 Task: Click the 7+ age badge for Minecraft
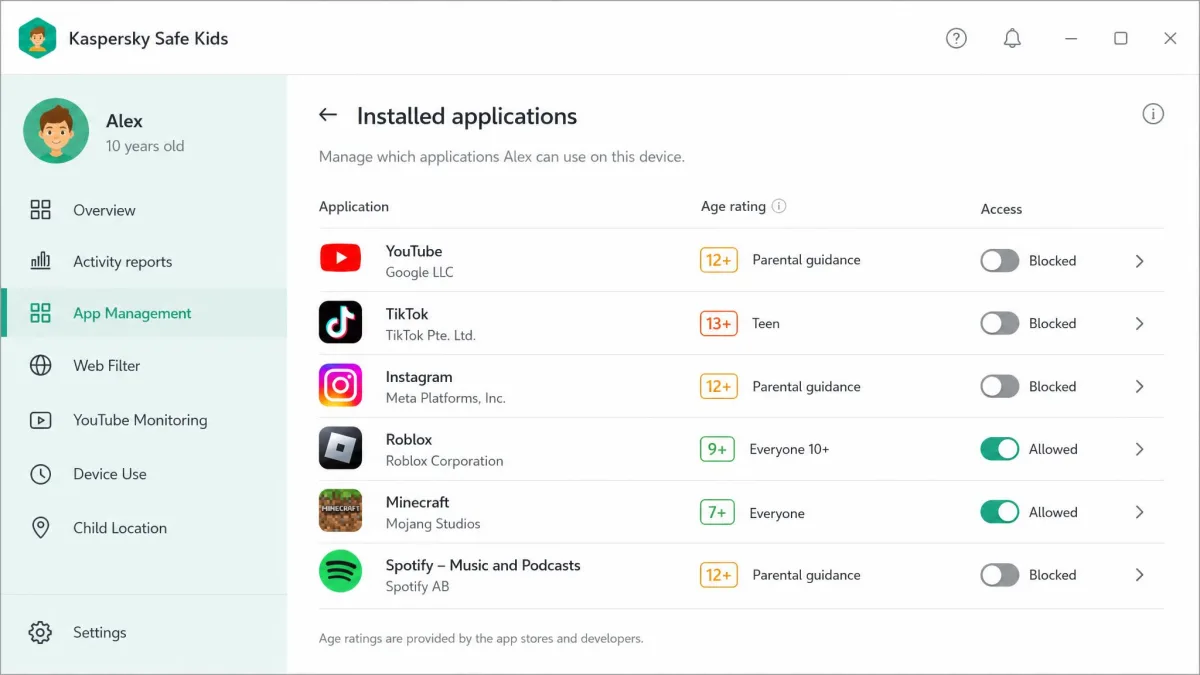[x=717, y=512]
